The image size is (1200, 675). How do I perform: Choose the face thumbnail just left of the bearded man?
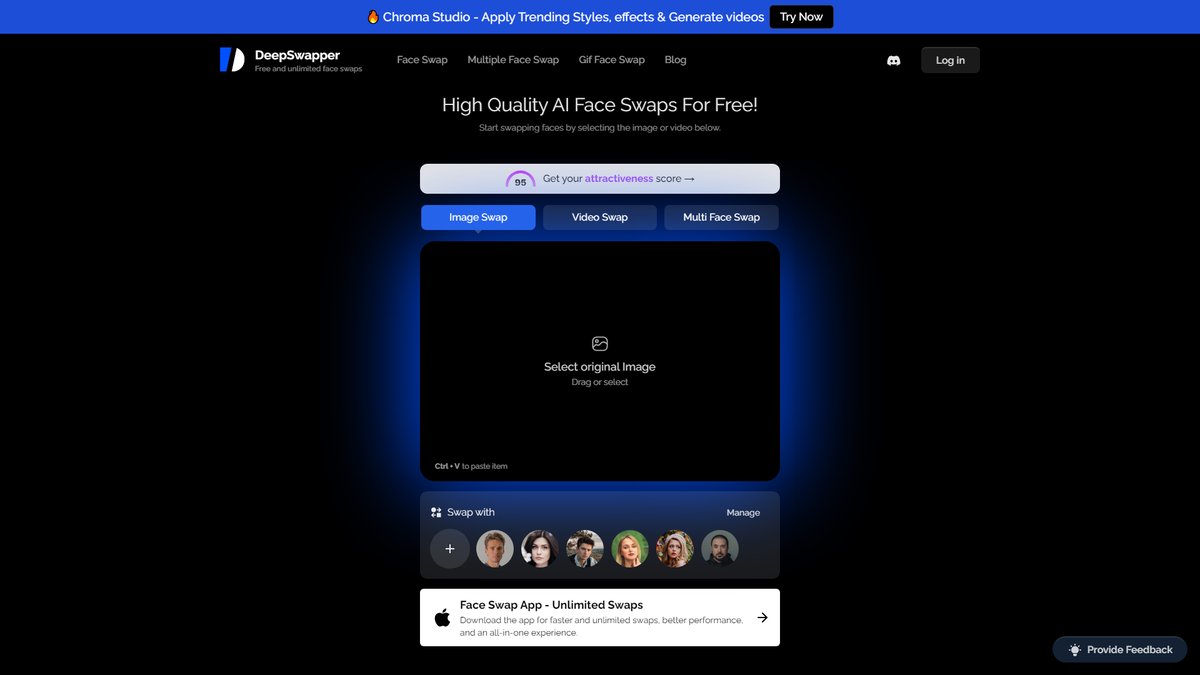675,549
